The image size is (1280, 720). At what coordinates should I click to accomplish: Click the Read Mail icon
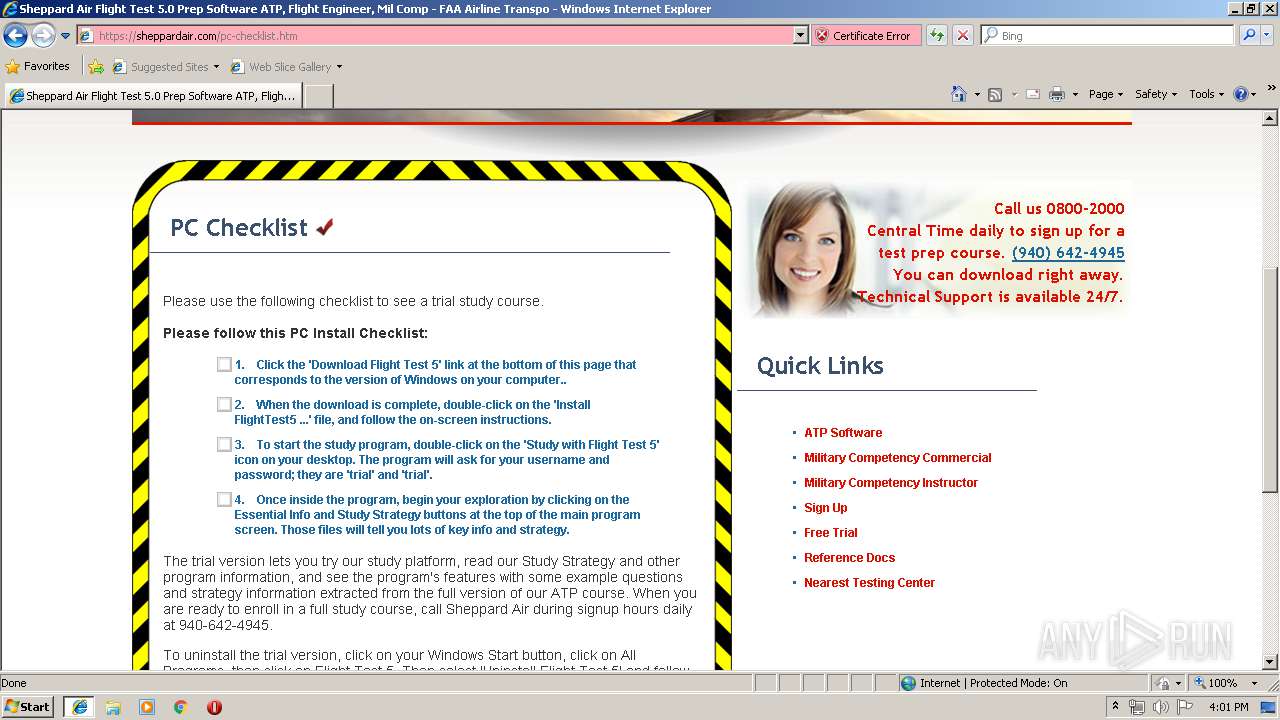1033,94
